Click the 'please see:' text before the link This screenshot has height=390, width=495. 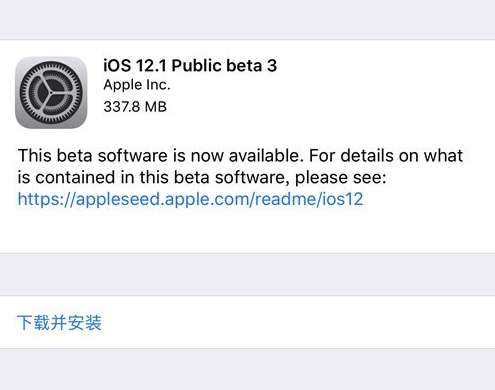(341, 177)
